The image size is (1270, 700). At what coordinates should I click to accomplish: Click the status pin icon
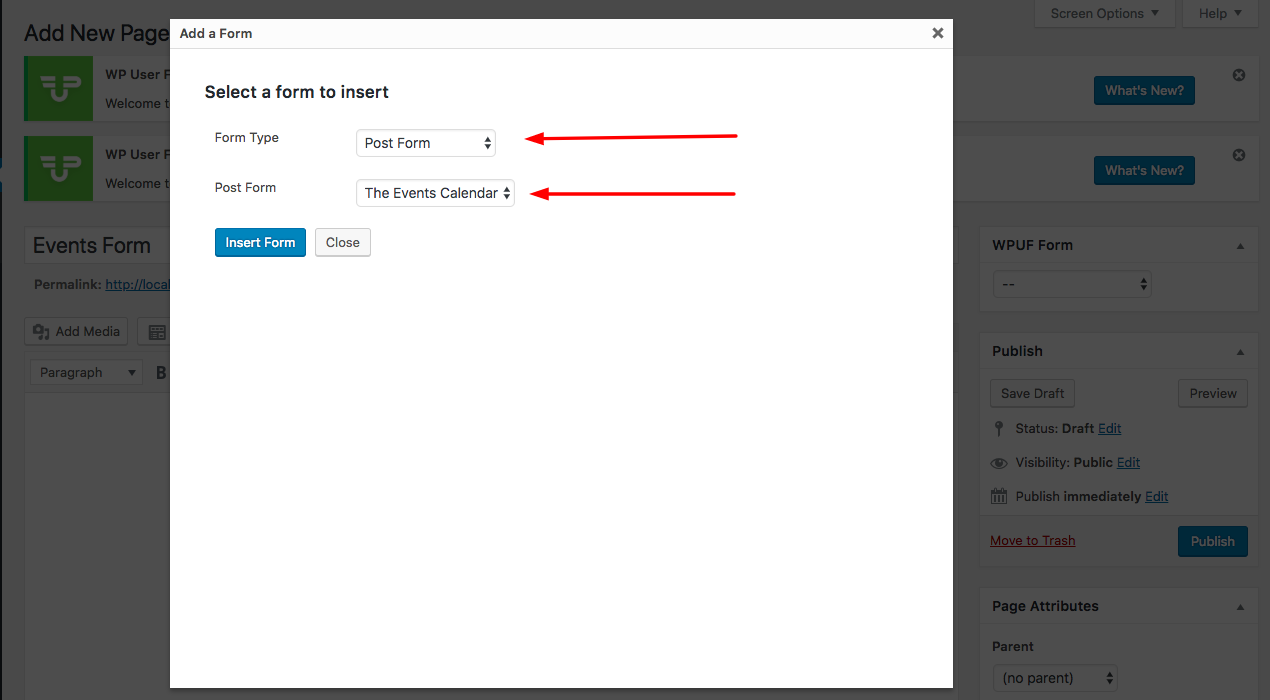[998, 428]
